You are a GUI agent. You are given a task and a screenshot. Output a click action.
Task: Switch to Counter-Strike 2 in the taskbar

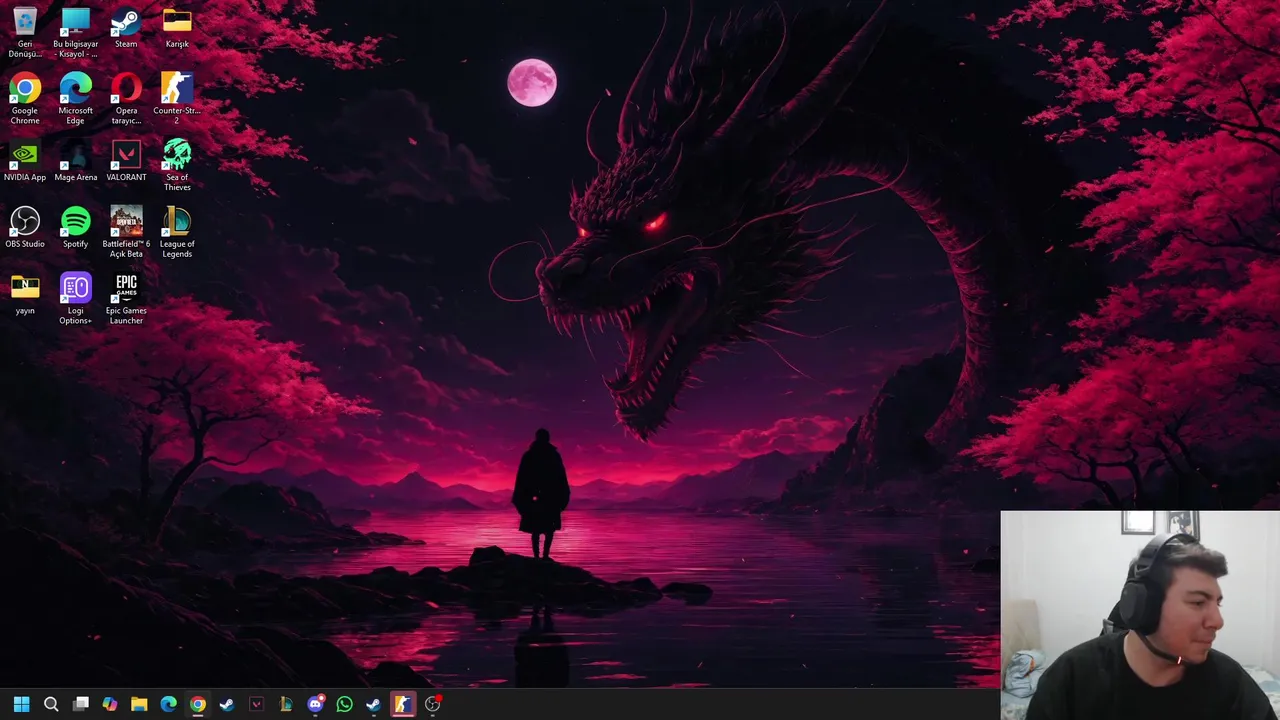(x=403, y=704)
